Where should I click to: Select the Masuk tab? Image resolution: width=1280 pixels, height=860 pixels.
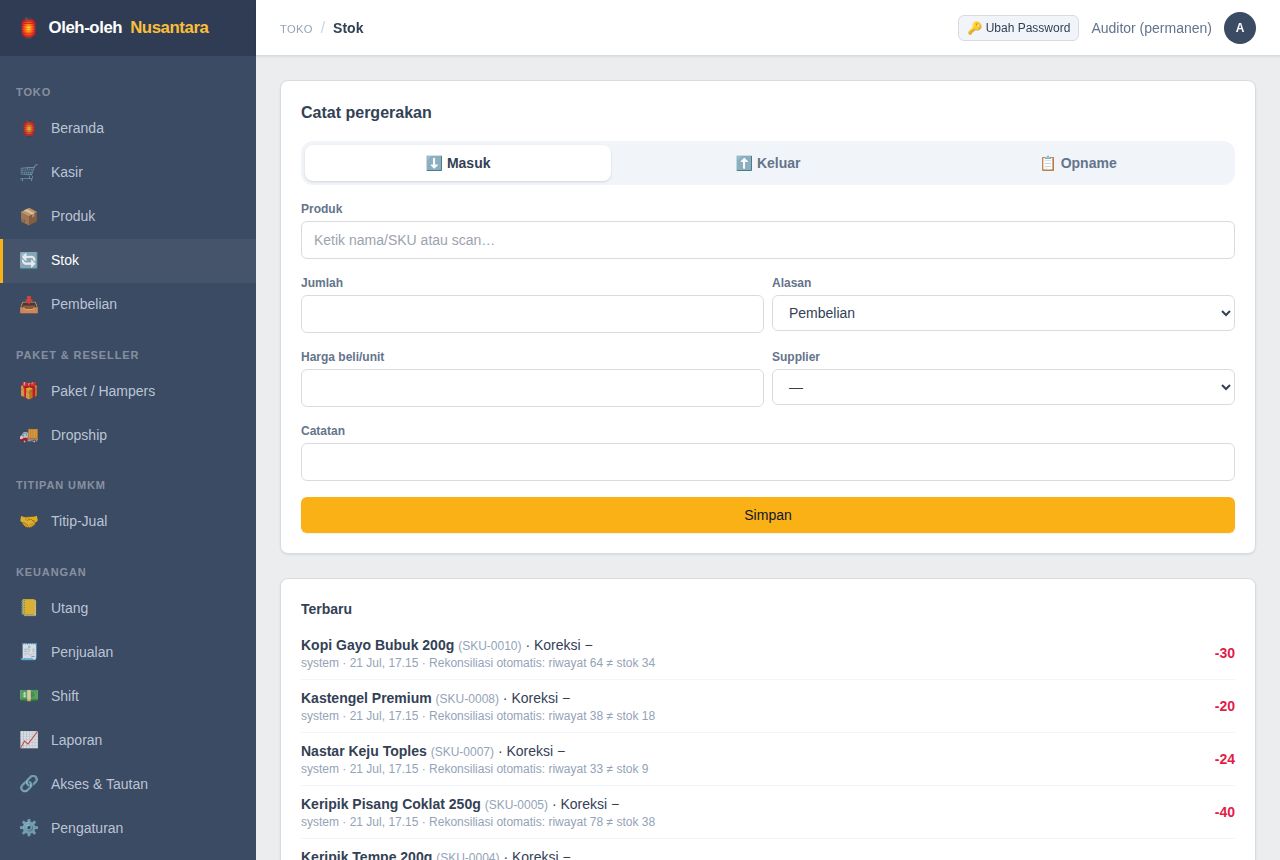458,163
